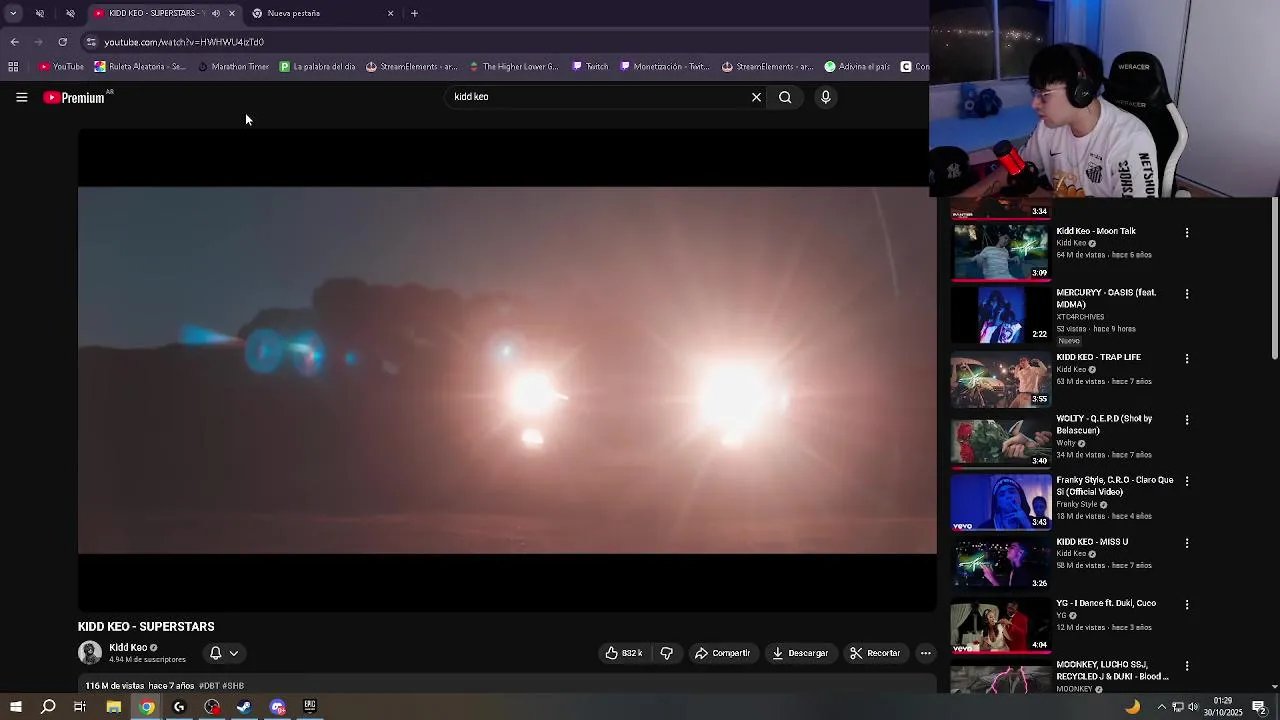Open Windows Start menu
Screen dimensions: 1280x720
pyautogui.click(x=15, y=707)
